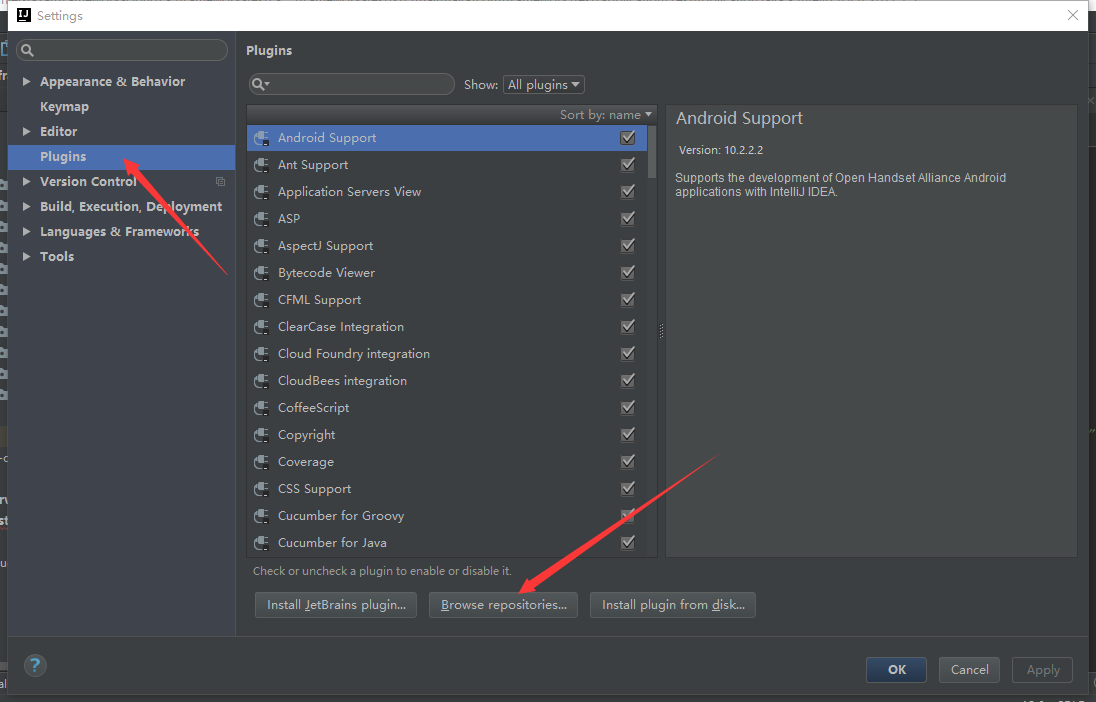Viewport: 1096px width, 702px height.
Task: Click the Apply button
Action: [x=1043, y=670]
